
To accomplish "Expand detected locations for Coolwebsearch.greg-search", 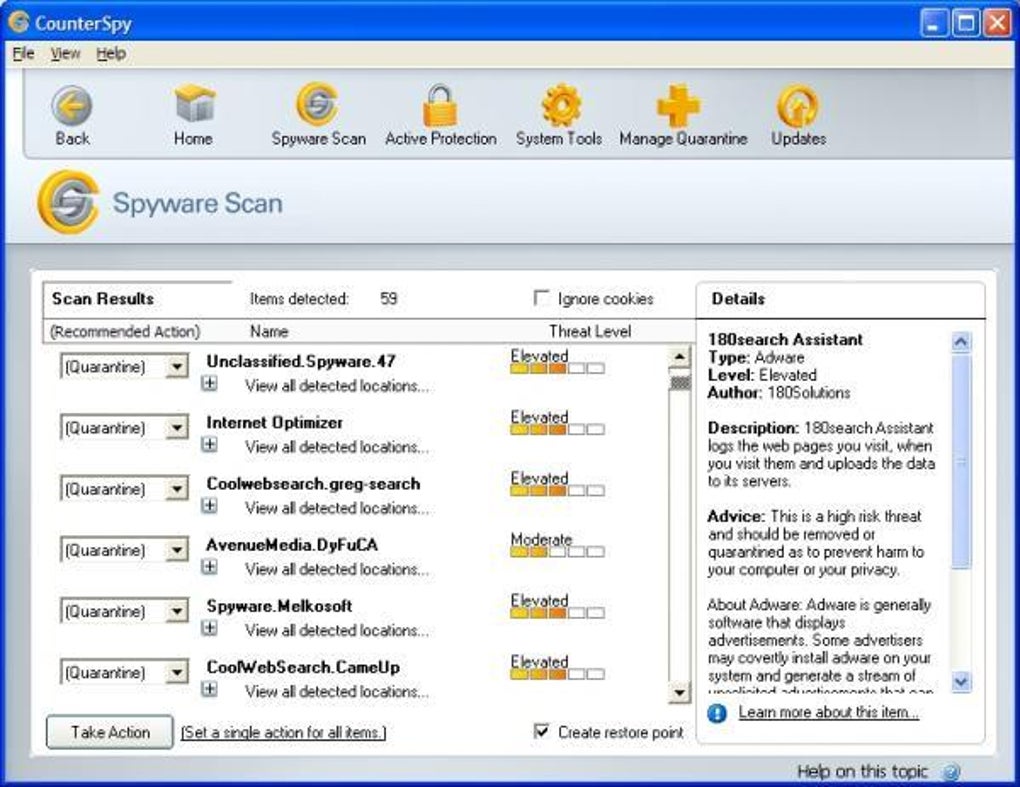I will 209,506.
